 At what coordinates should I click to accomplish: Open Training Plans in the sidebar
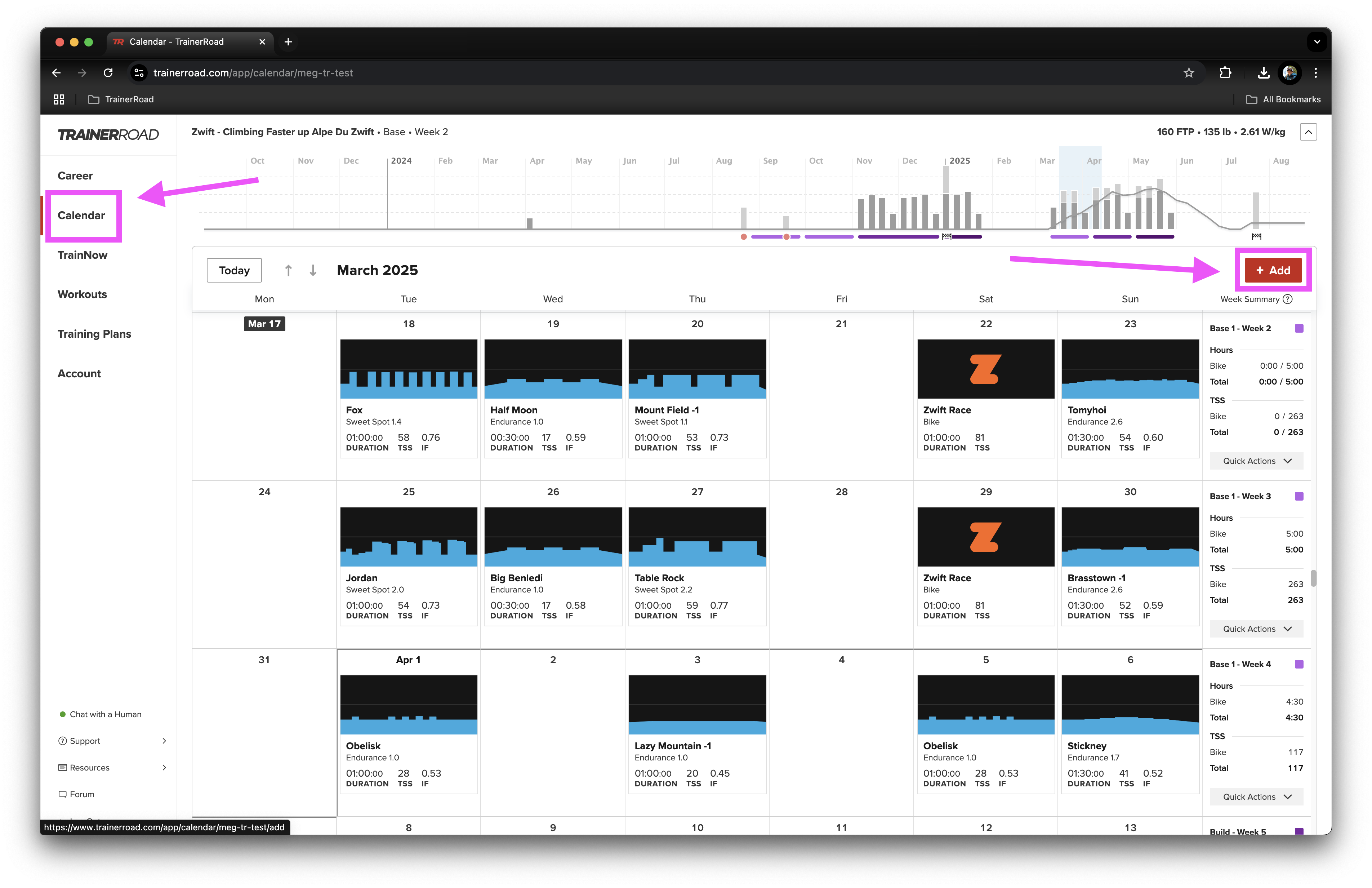pos(94,334)
